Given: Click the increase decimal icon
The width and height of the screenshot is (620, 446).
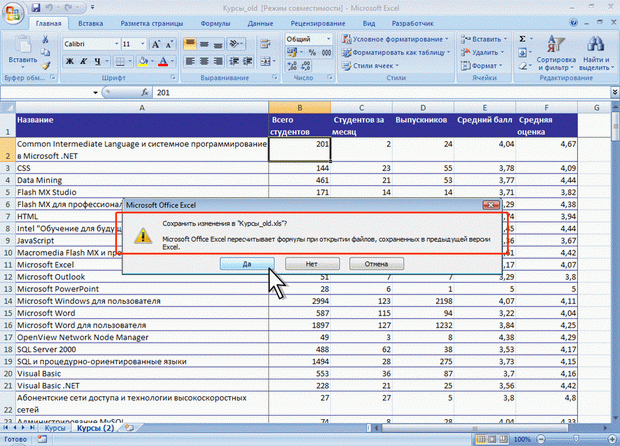Looking at the screenshot, I should pos(292,66).
